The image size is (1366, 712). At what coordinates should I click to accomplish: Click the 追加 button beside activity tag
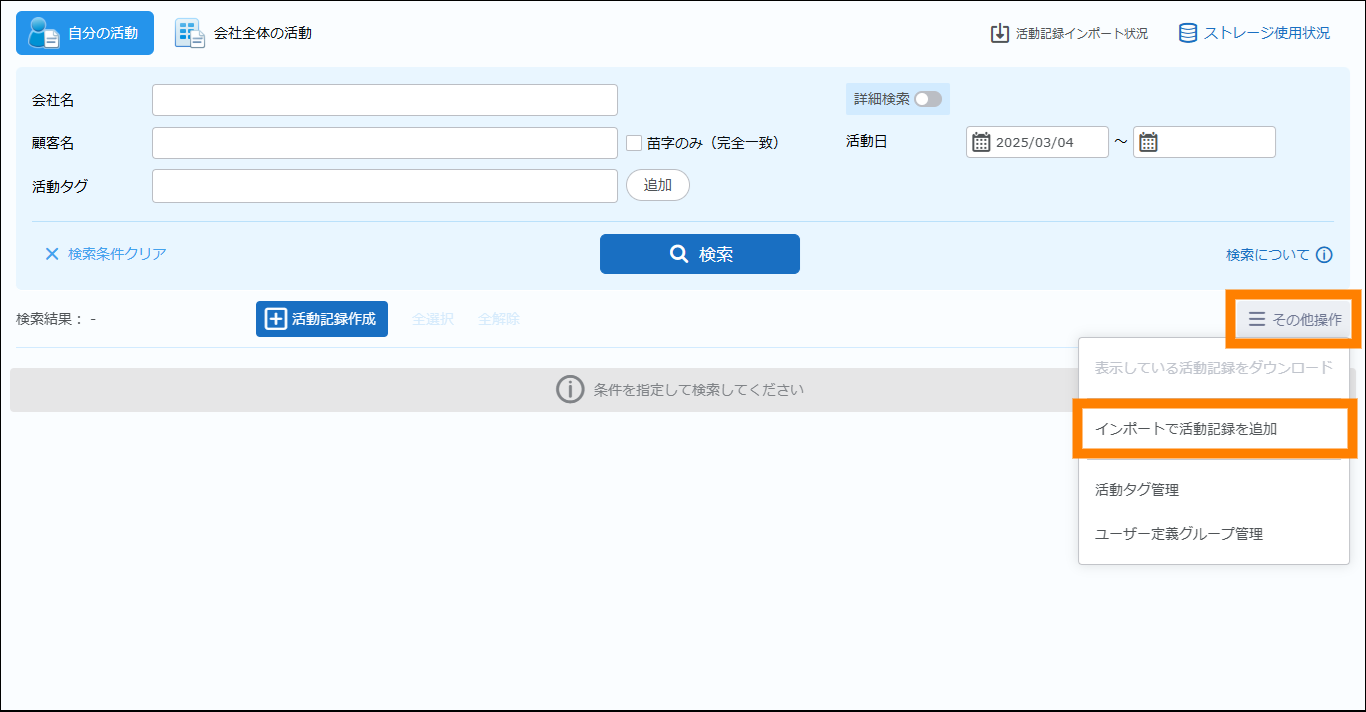pyautogui.click(x=657, y=185)
